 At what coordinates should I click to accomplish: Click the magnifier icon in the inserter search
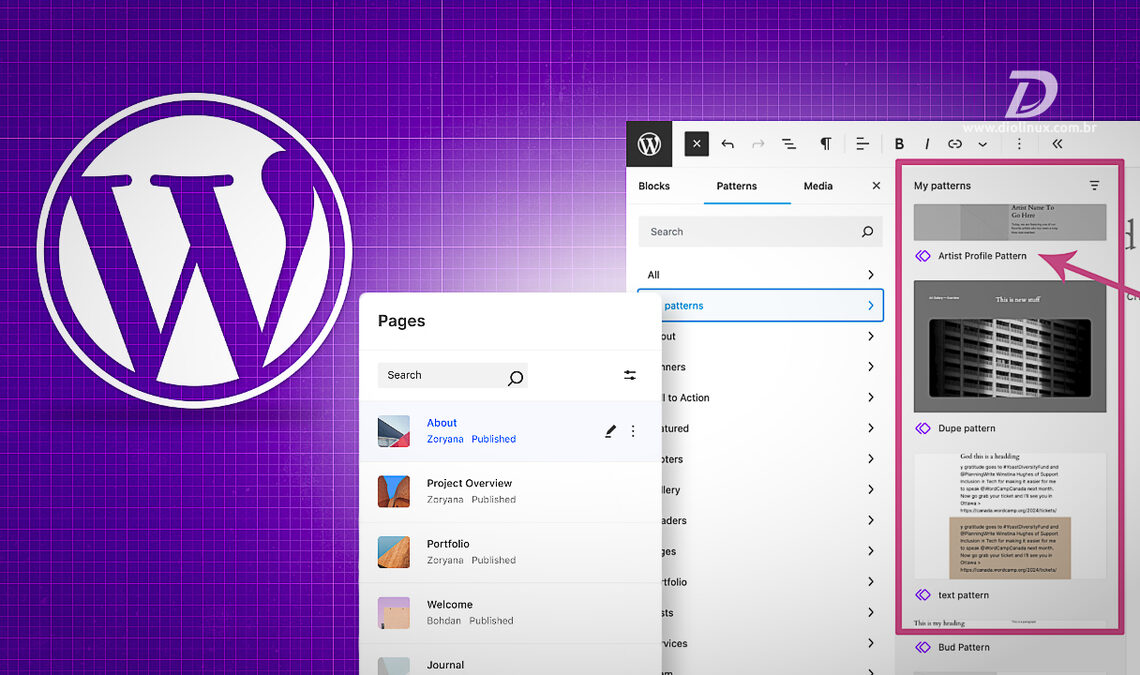click(867, 232)
